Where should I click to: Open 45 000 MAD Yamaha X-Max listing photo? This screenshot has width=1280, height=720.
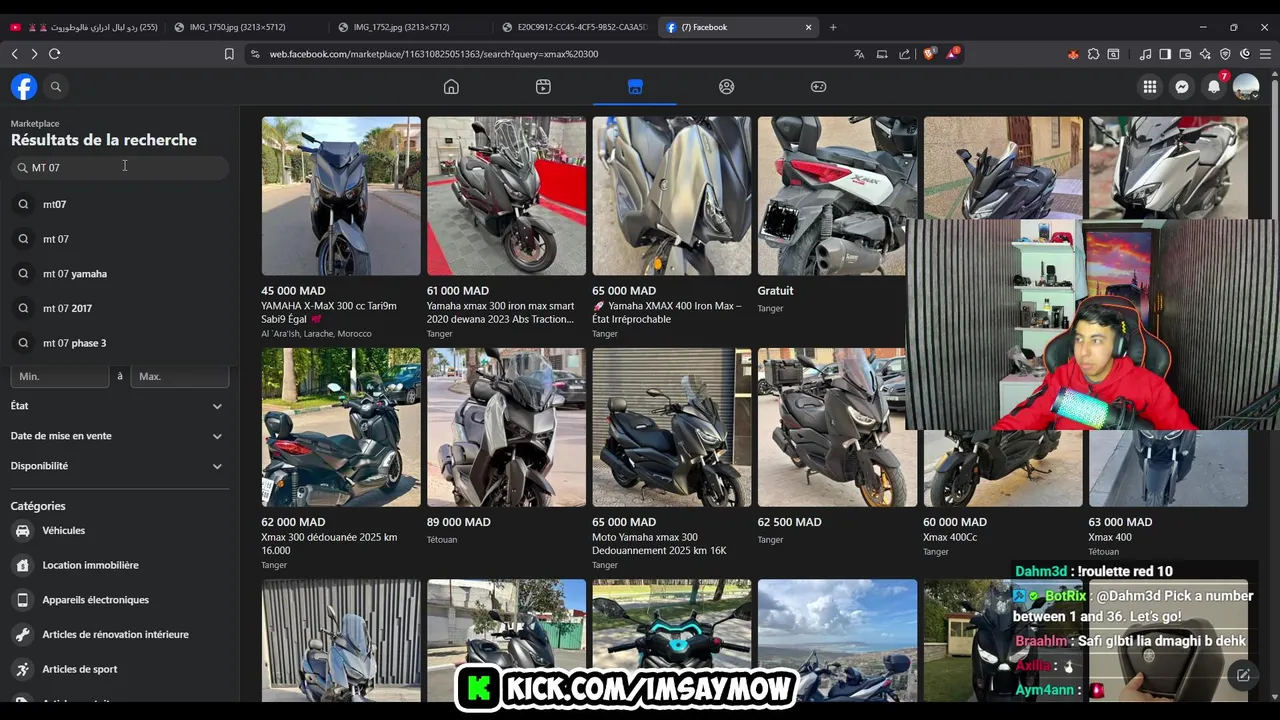coord(341,196)
